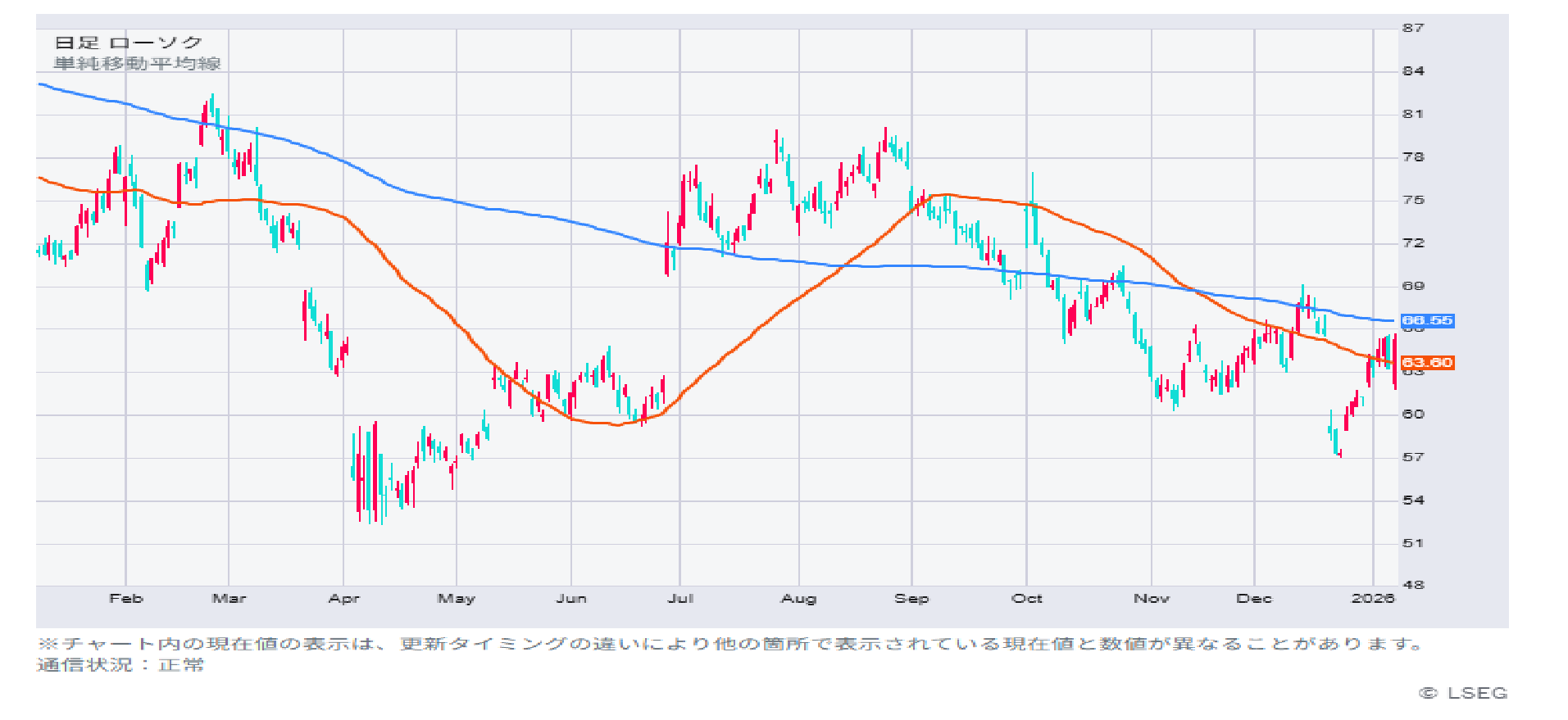Click the Jul month label below the chart

pos(680,599)
